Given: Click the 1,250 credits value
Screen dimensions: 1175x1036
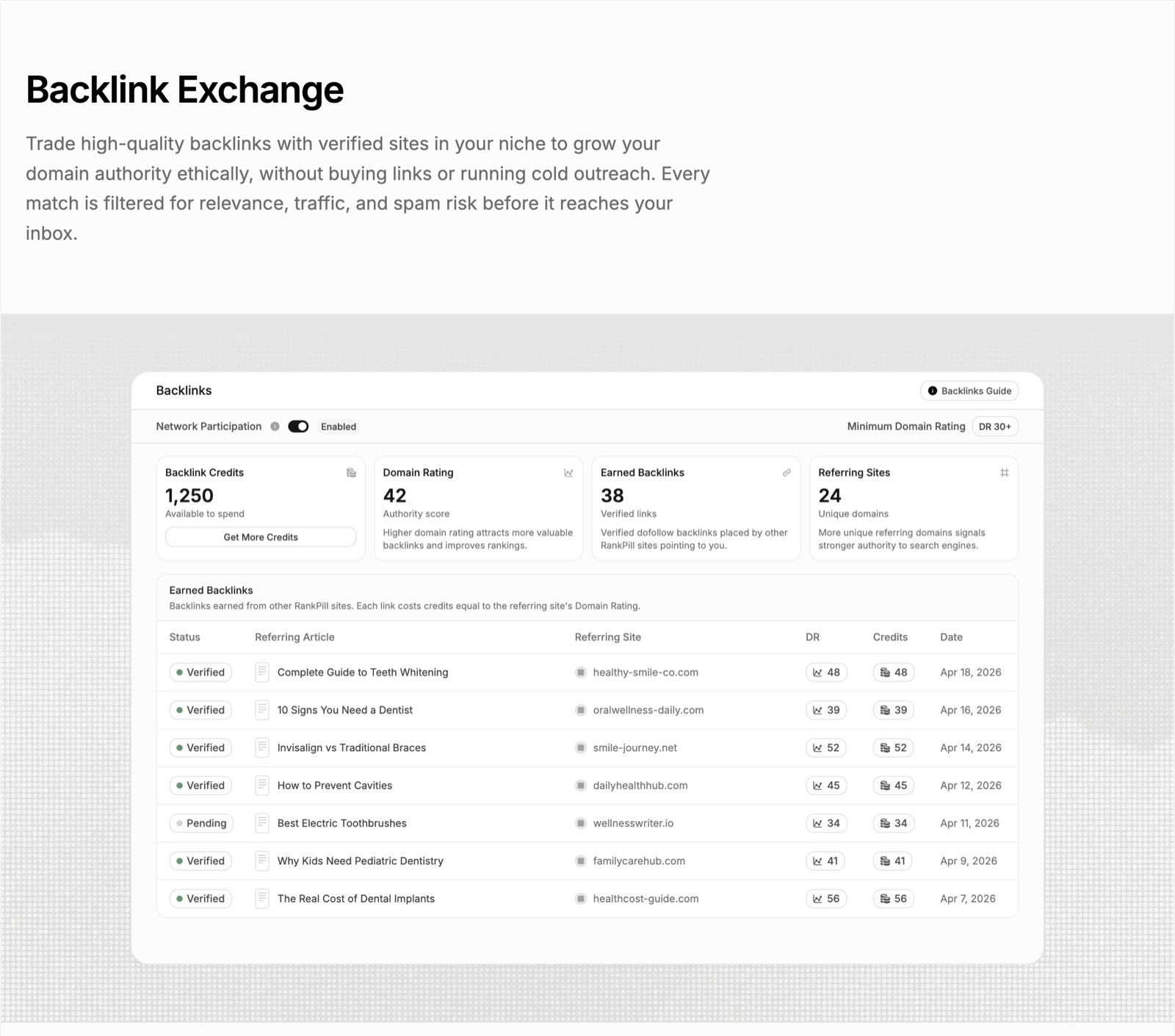Looking at the screenshot, I should [x=189, y=496].
